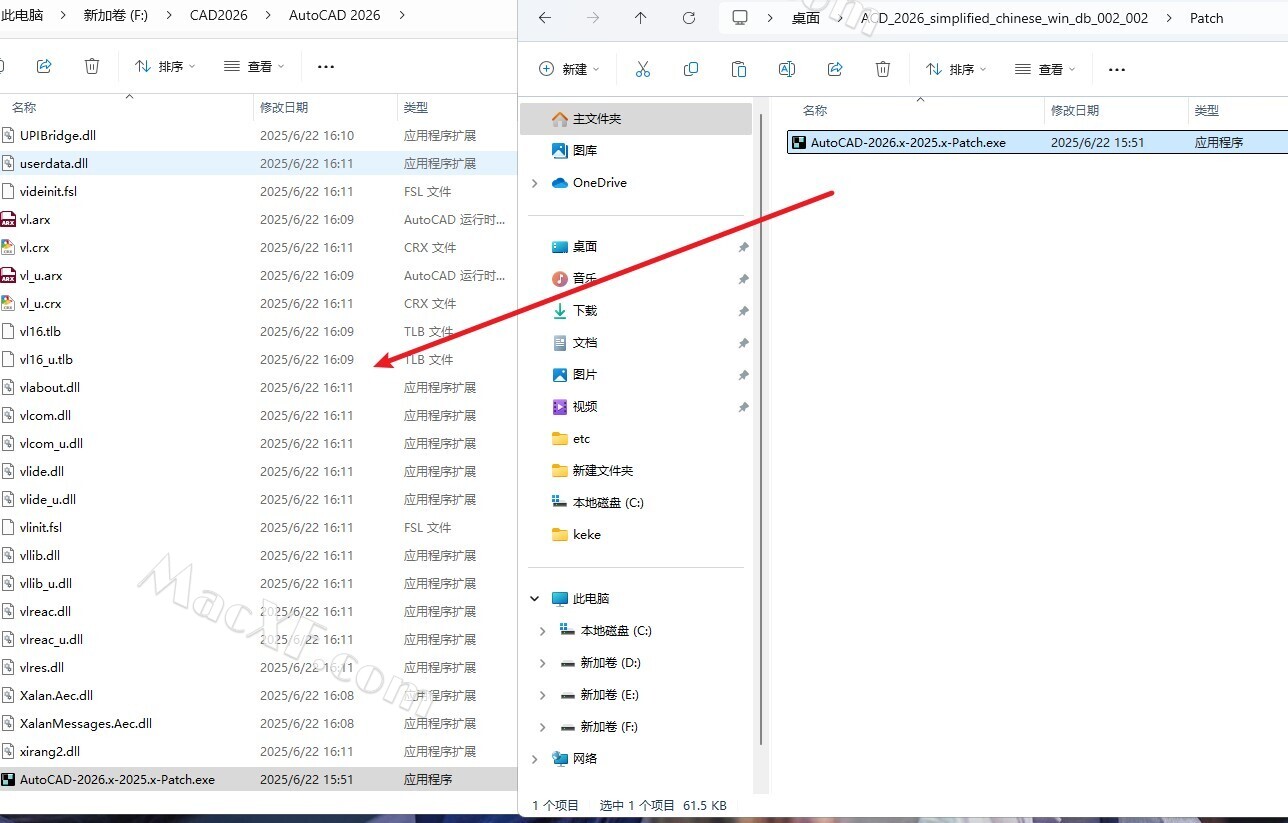
Task: Click the Cut icon in right window toolbar
Action: point(643,69)
